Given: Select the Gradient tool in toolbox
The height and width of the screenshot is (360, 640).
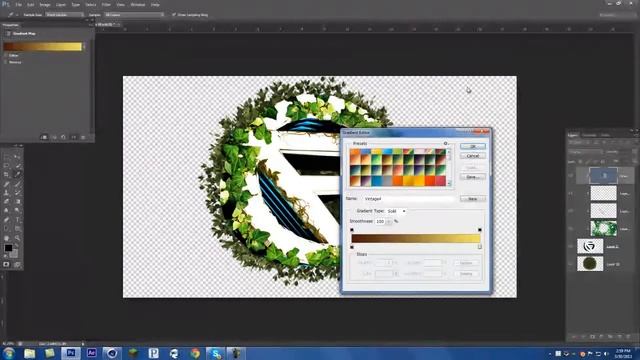Looking at the screenshot, I should (x=18, y=202).
